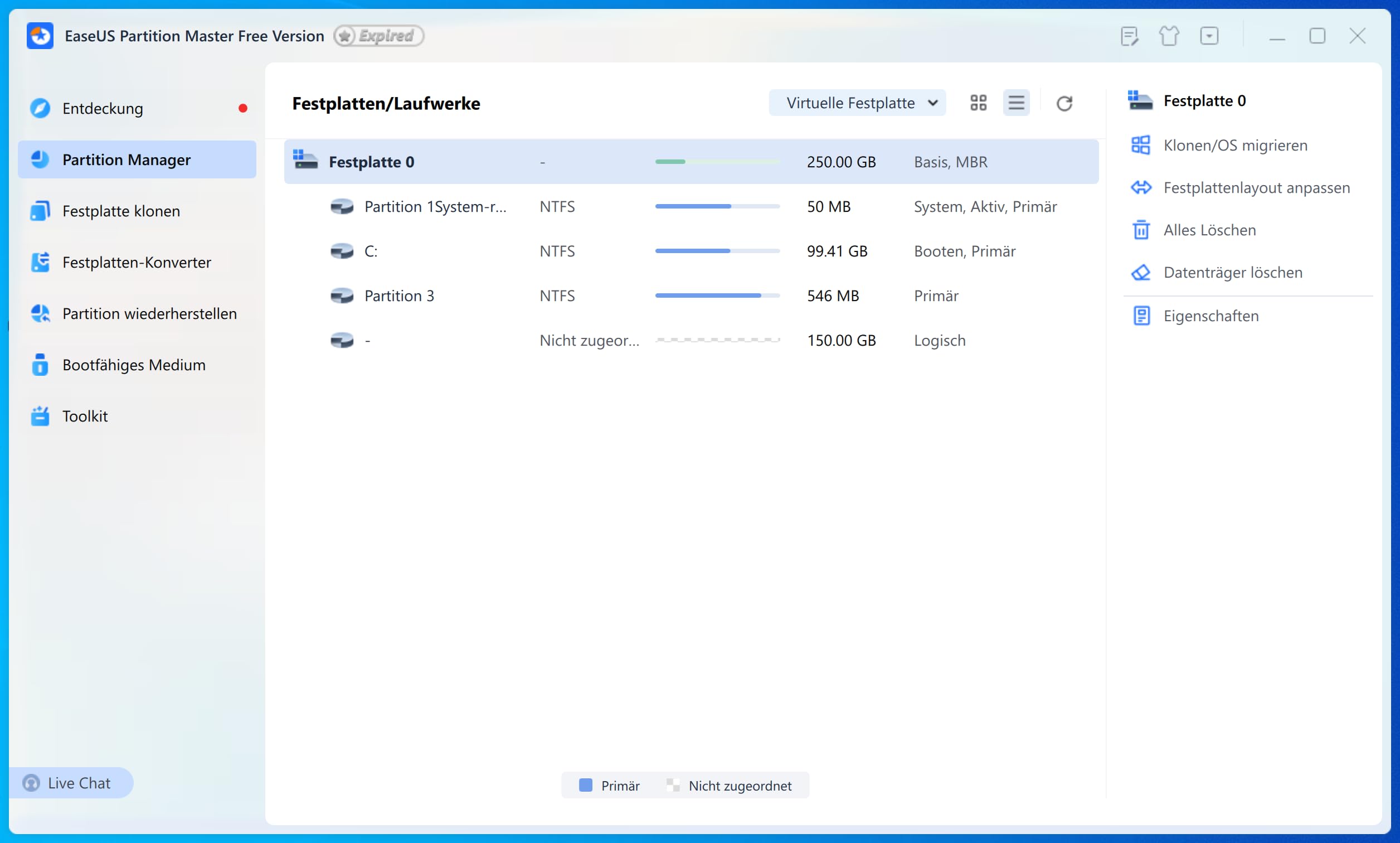
Task: Click the Expired license badge
Action: pyautogui.click(x=378, y=36)
